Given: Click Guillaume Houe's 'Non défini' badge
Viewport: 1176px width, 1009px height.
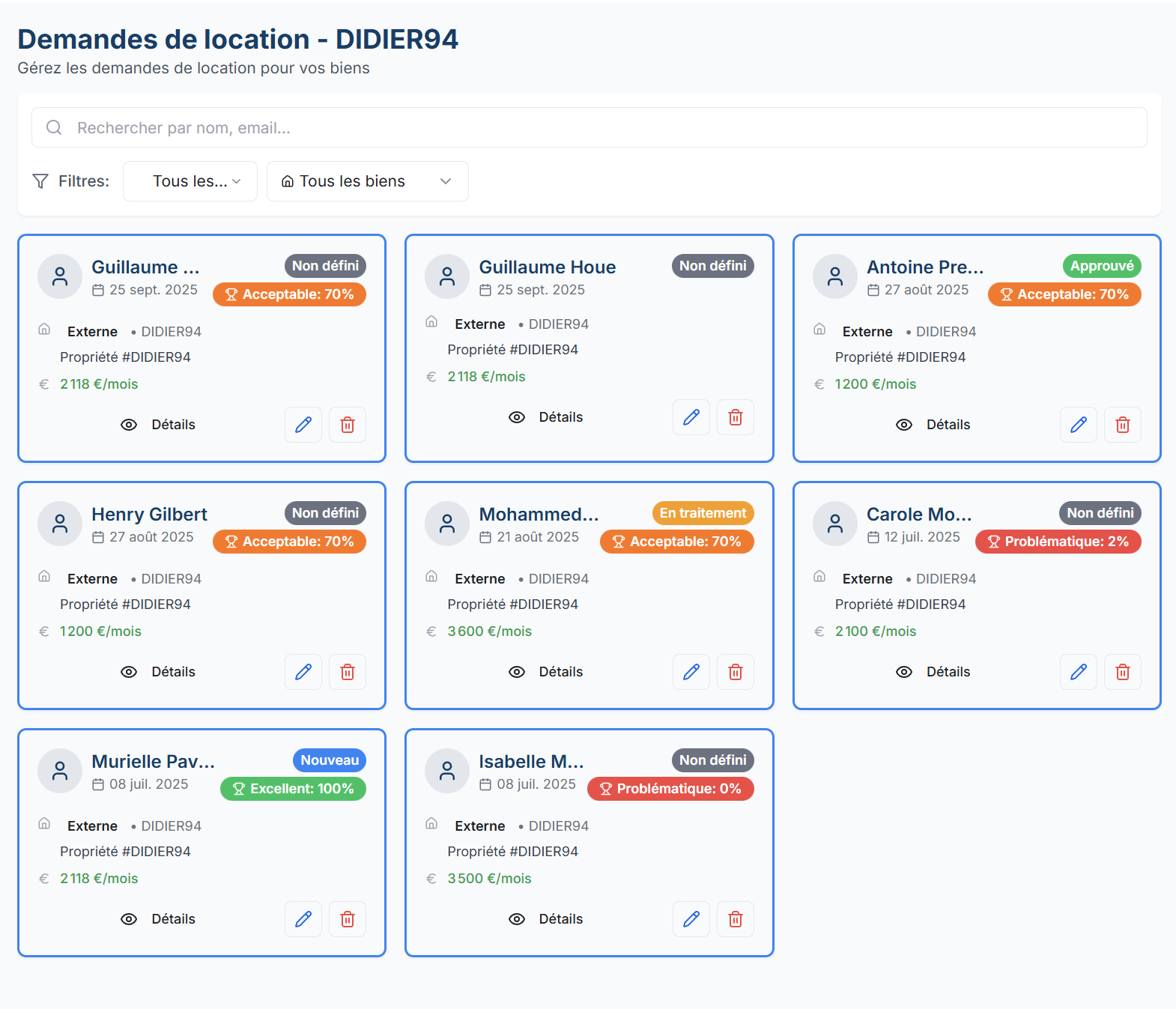Looking at the screenshot, I should click(x=713, y=266).
